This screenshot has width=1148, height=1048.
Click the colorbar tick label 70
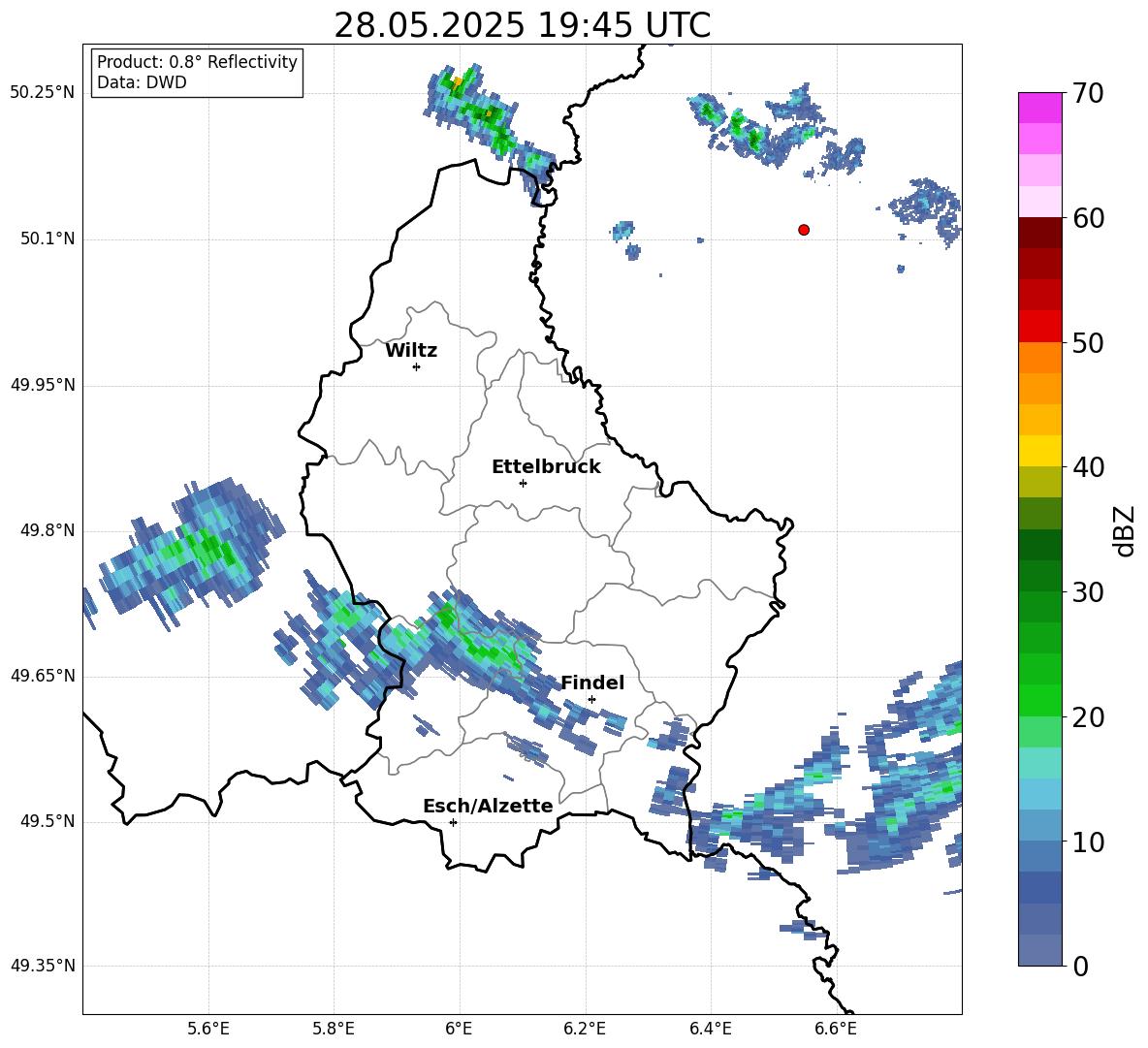coord(1088,94)
